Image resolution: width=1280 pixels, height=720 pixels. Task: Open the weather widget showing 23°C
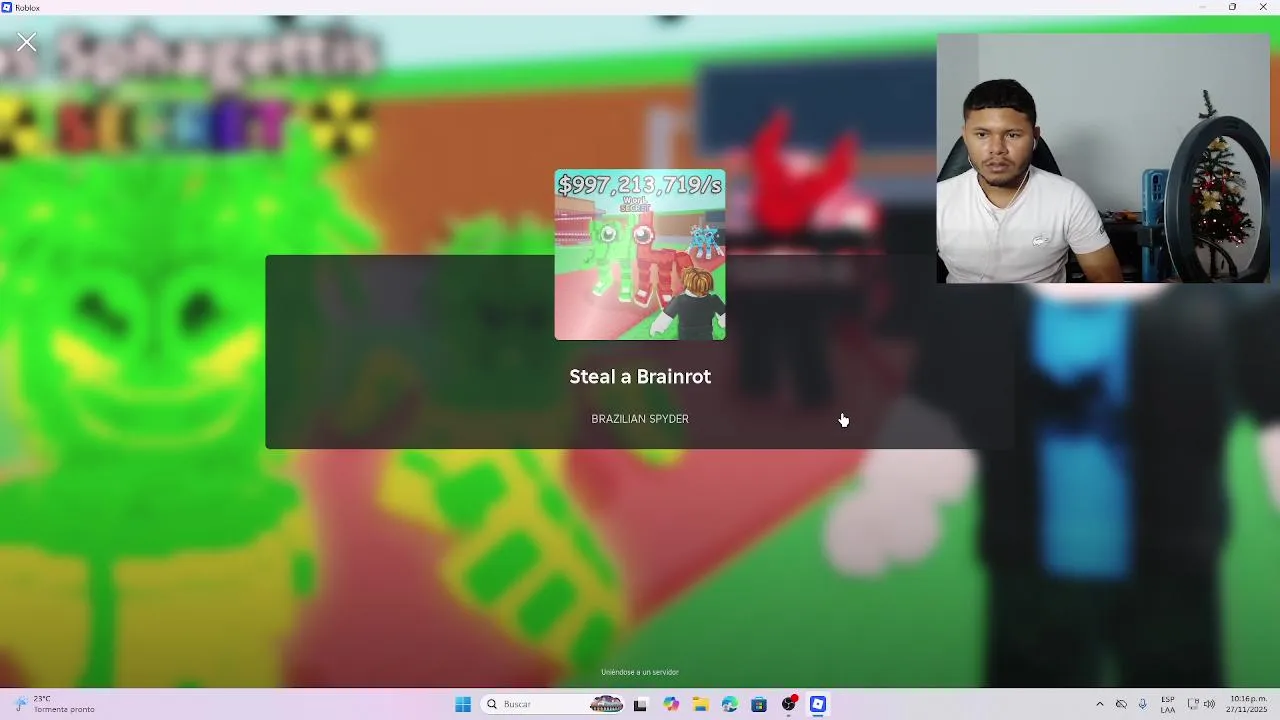click(x=55, y=704)
